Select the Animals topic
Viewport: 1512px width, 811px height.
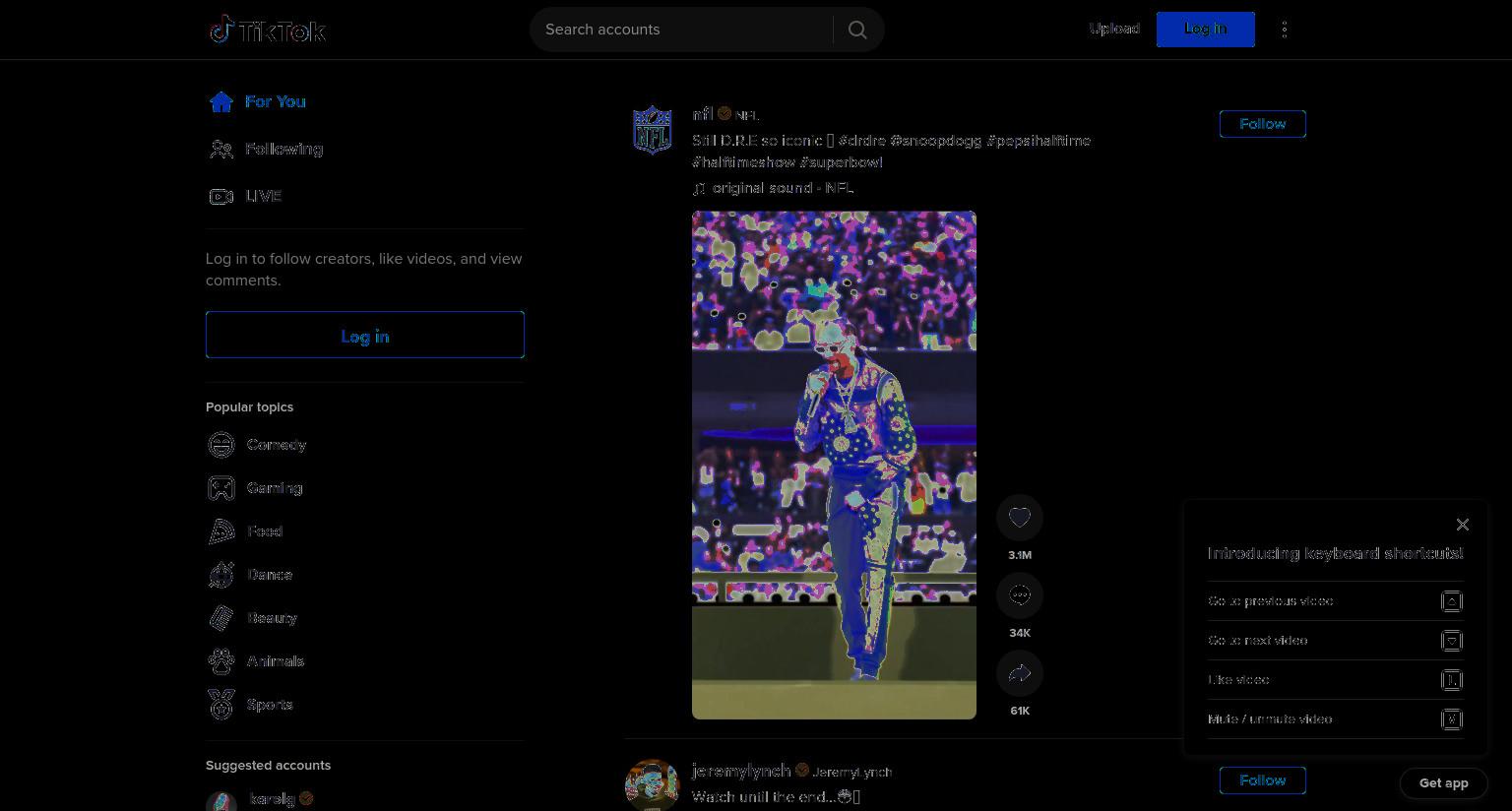276,661
